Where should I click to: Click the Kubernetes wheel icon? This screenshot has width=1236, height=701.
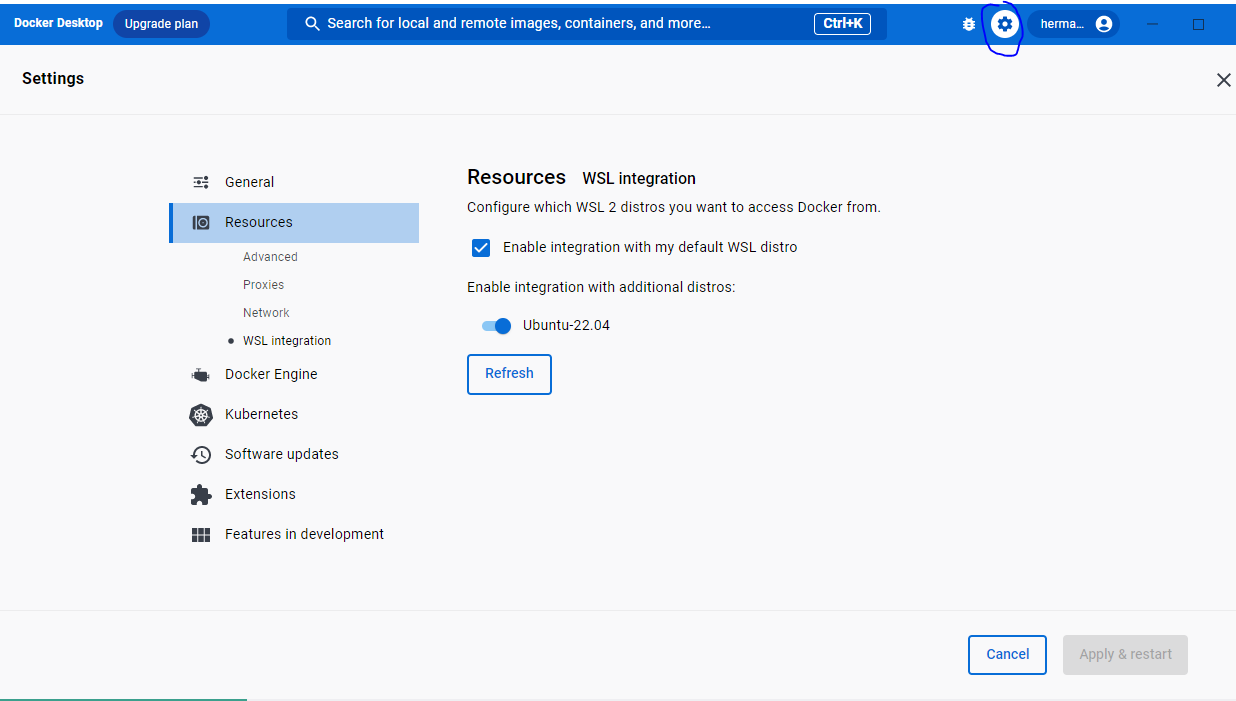click(201, 415)
